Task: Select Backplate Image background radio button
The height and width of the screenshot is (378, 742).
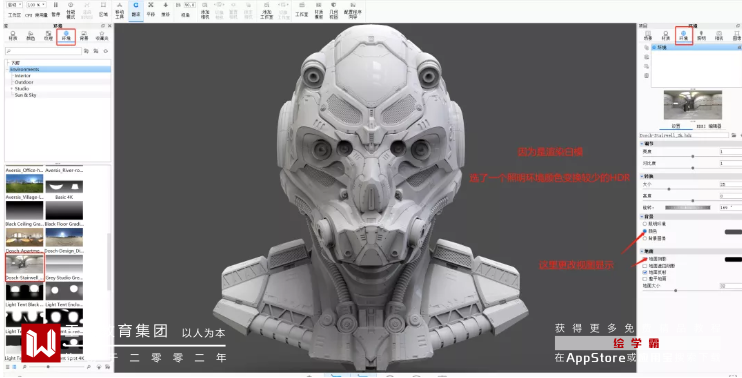Action: click(x=645, y=238)
